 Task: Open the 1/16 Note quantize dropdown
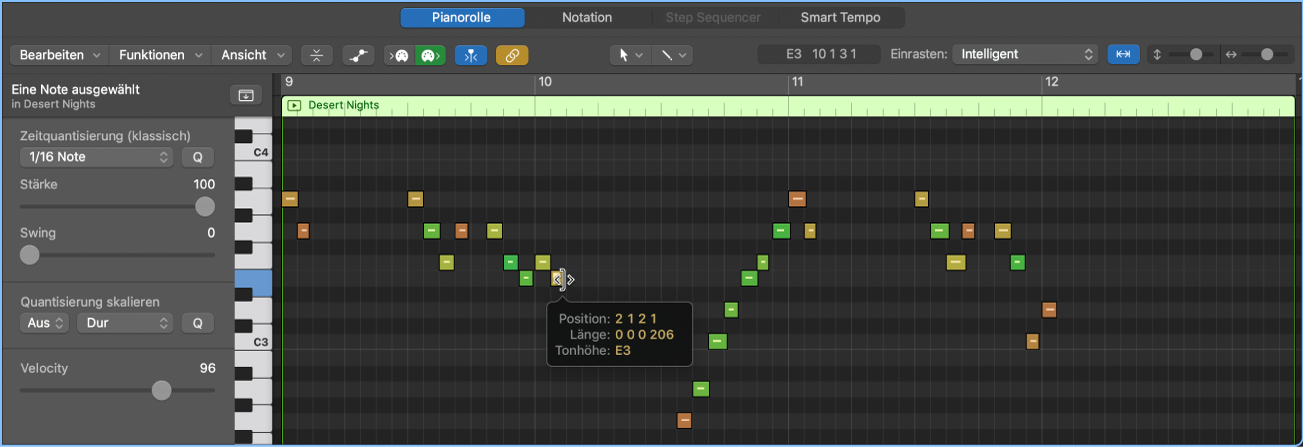coord(97,157)
